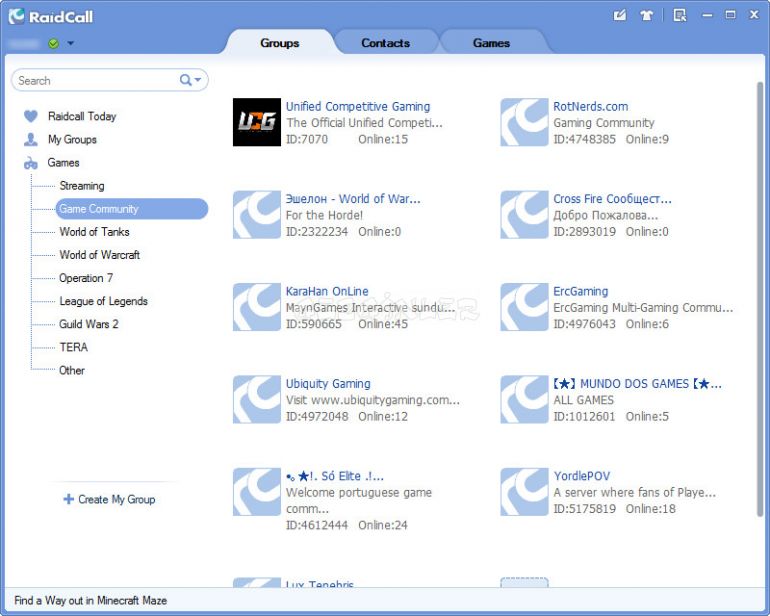
Task: Open the search options magnifier dropdown
Action: 190,80
